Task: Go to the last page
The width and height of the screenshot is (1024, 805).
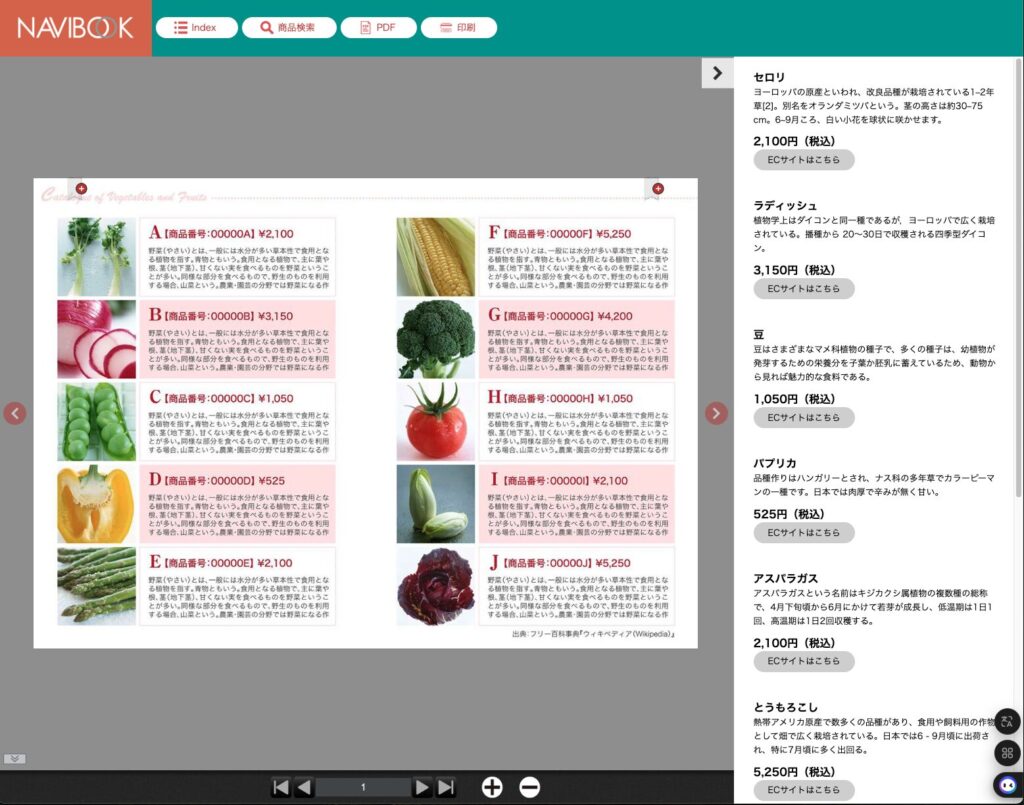Action: point(446,788)
